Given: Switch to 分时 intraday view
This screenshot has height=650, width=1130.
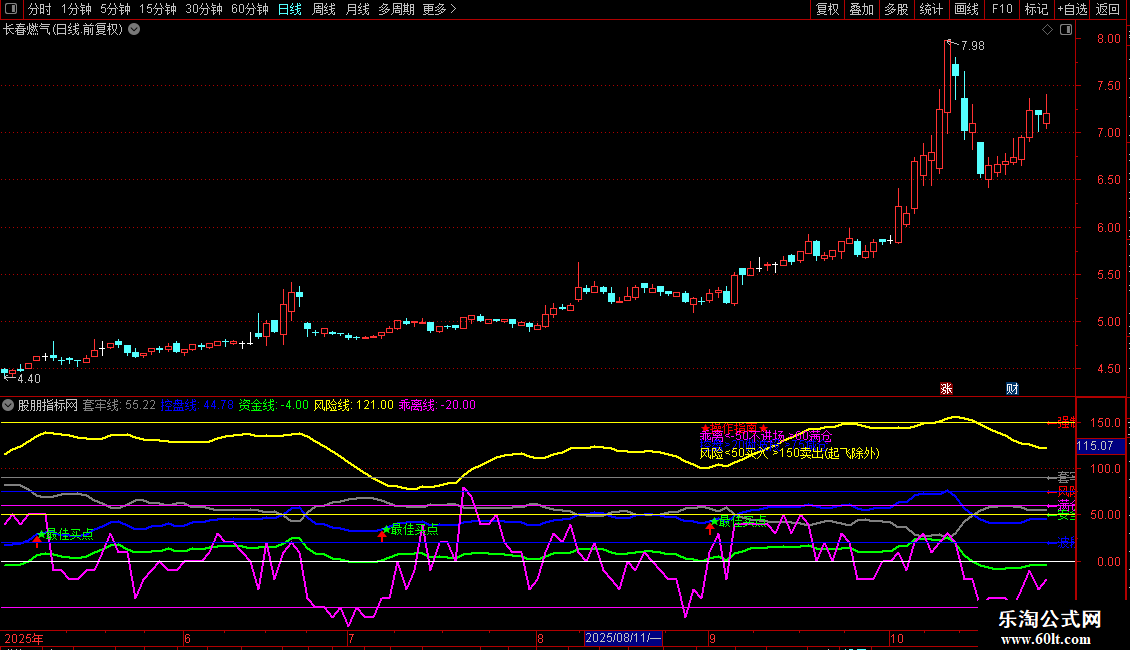Looking at the screenshot, I should (x=39, y=9).
